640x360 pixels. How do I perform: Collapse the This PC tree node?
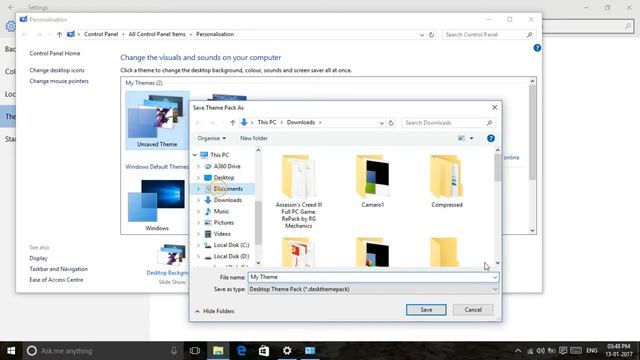pos(195,155)
